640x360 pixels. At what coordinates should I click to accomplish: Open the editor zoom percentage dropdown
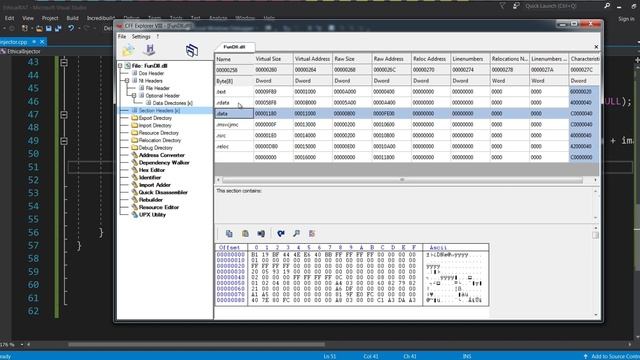(22, 345)
